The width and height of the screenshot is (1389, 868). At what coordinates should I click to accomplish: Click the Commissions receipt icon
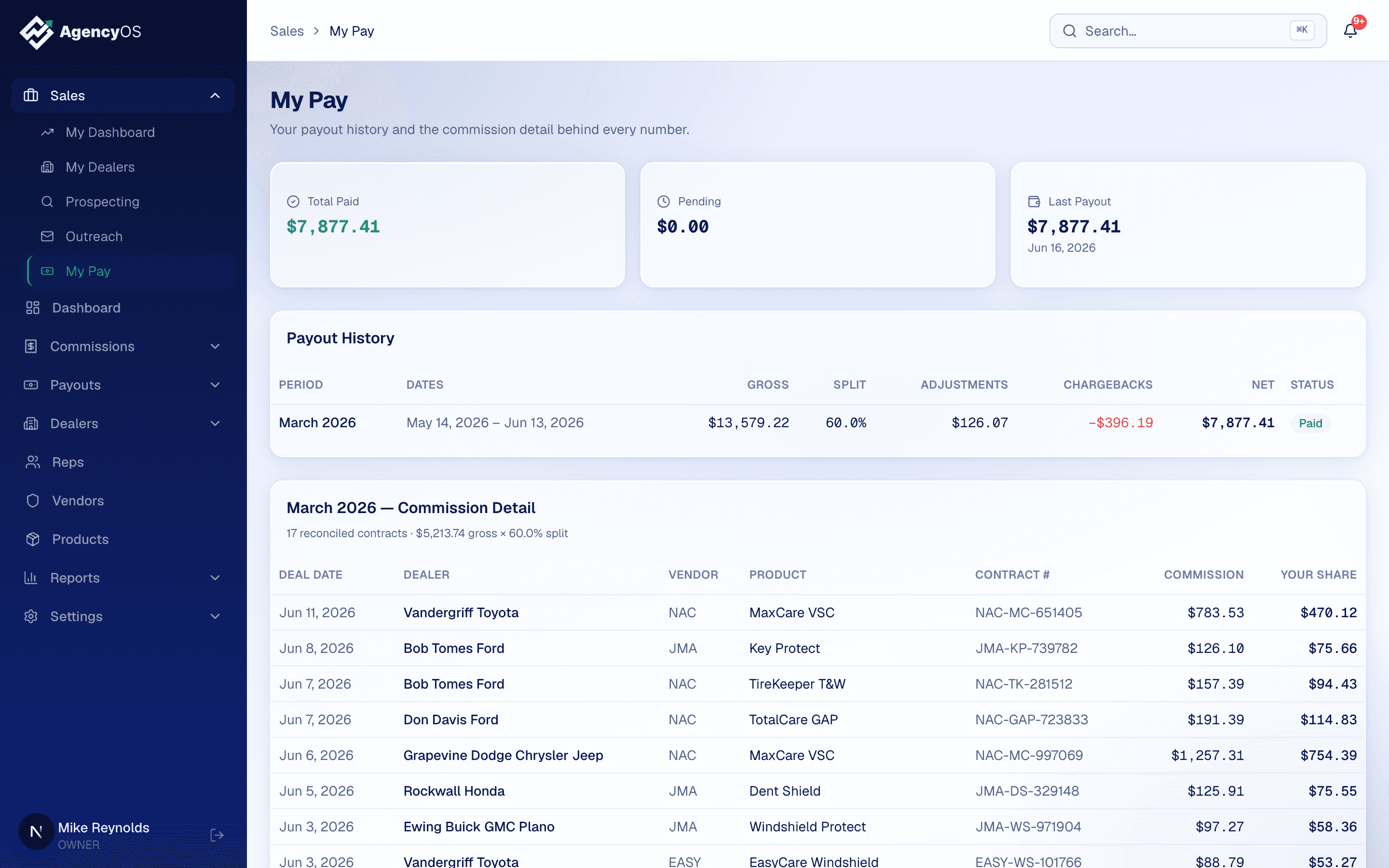point(31,346)
